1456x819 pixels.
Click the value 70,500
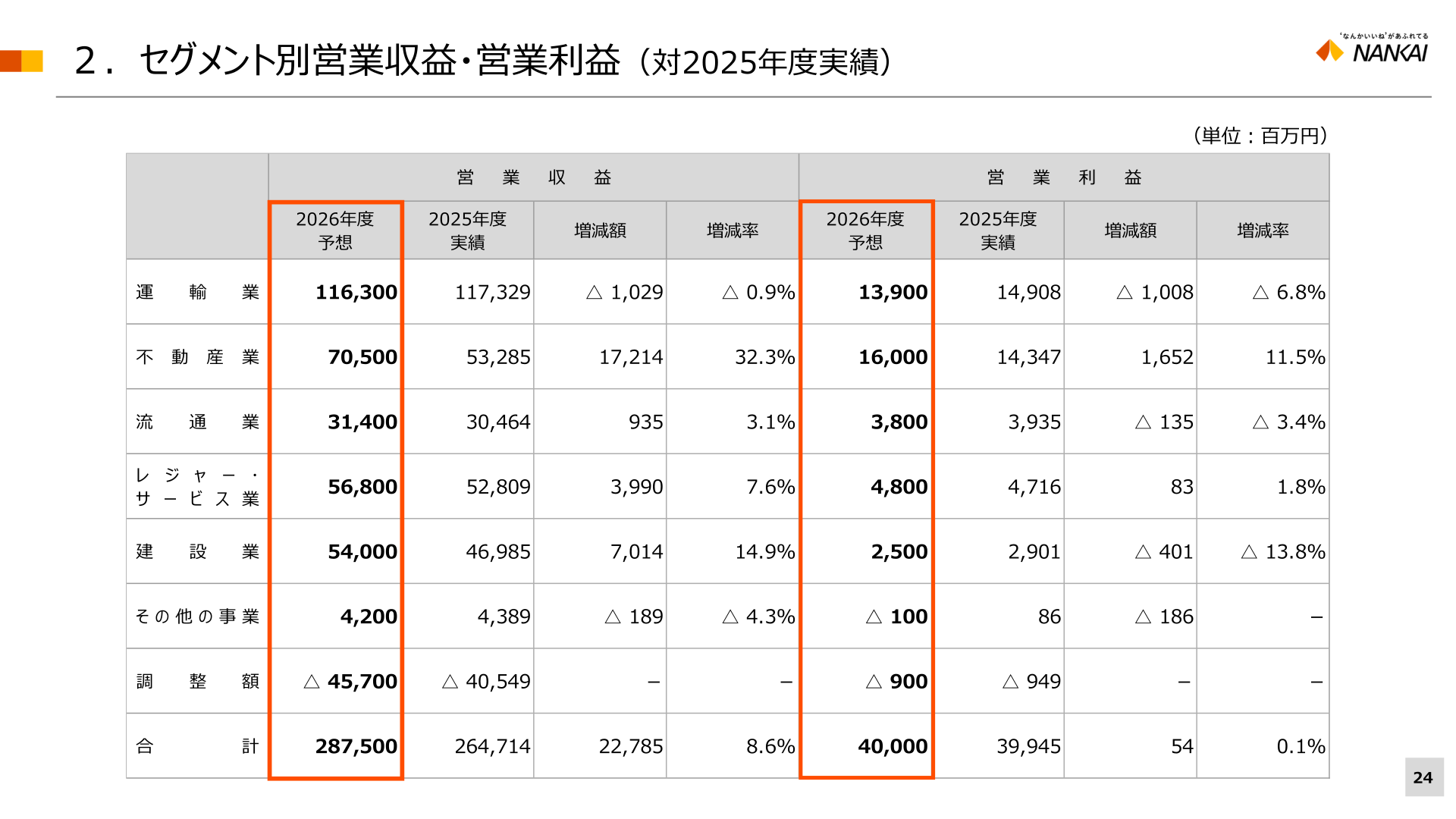click(362, 357)
